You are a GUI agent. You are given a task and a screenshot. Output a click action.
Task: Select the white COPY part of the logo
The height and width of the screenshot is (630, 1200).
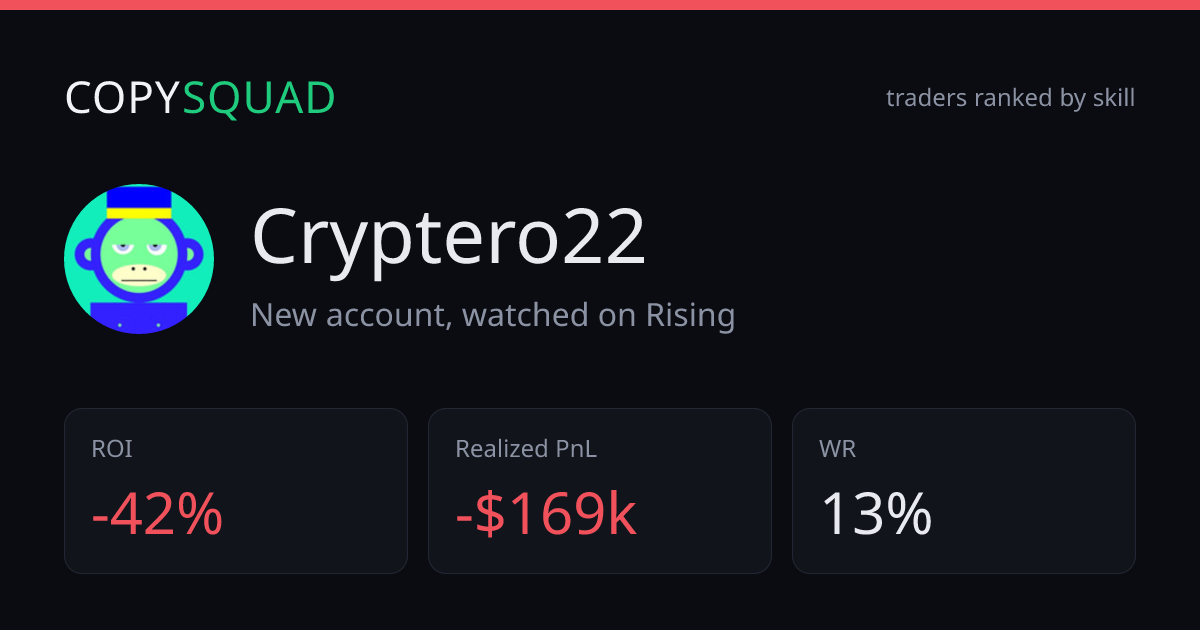click(x=123, y=98)
